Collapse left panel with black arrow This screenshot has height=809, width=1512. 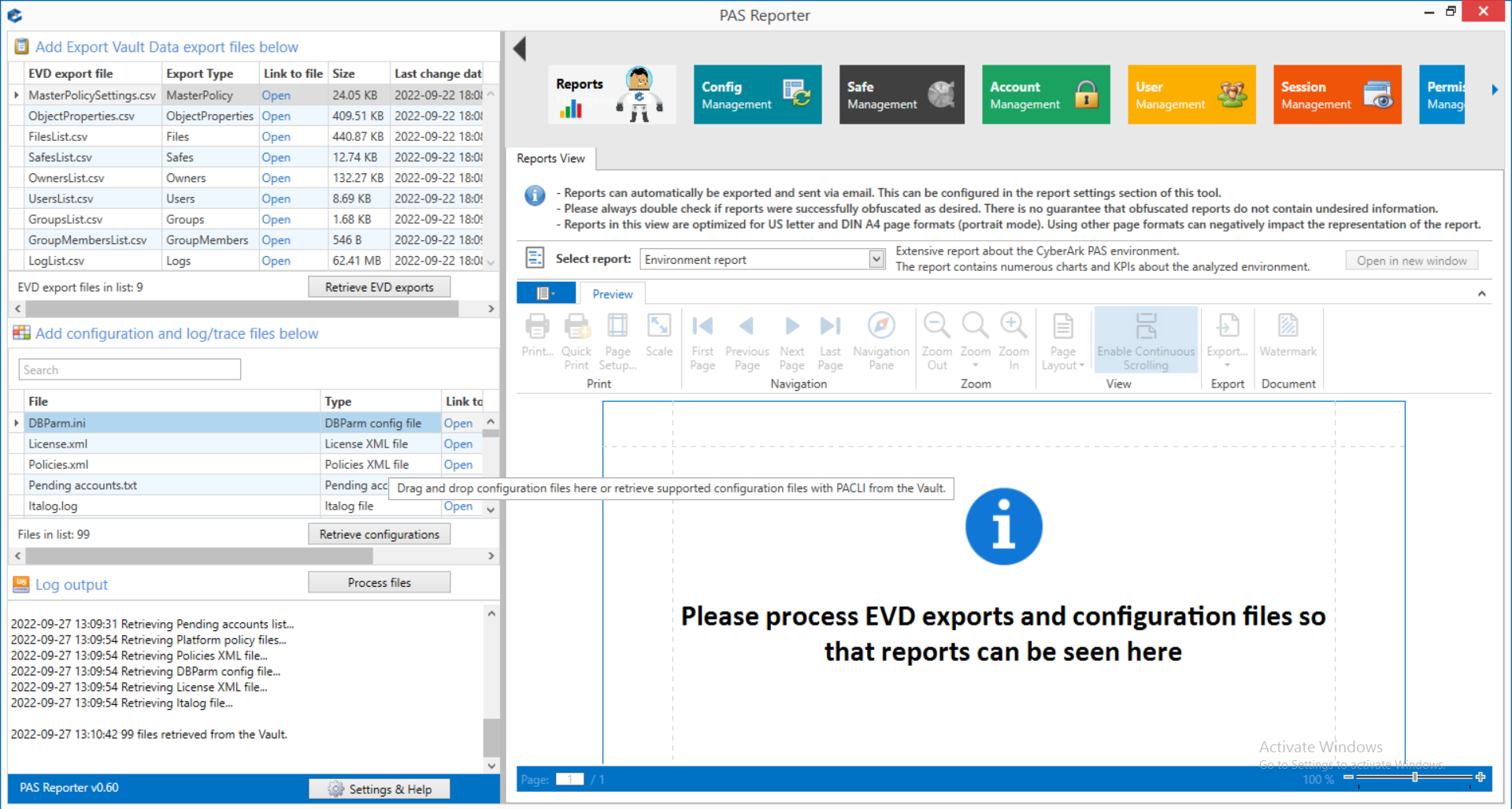520,49
